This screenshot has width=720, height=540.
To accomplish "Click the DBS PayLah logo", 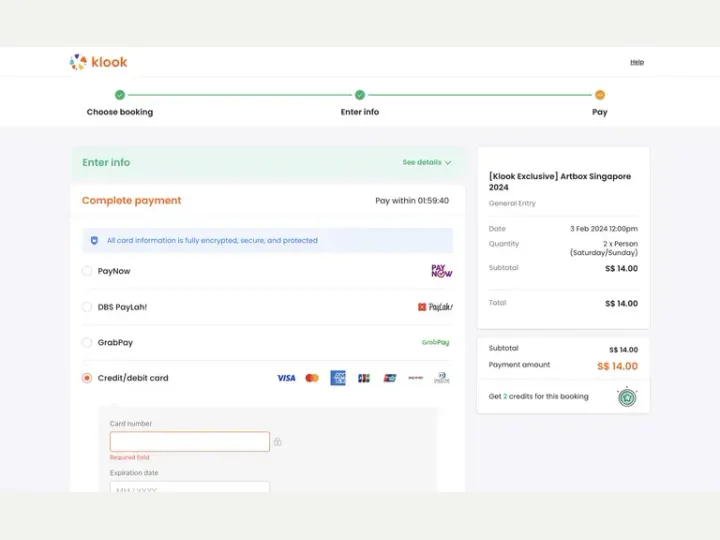I will click(435, 307).
